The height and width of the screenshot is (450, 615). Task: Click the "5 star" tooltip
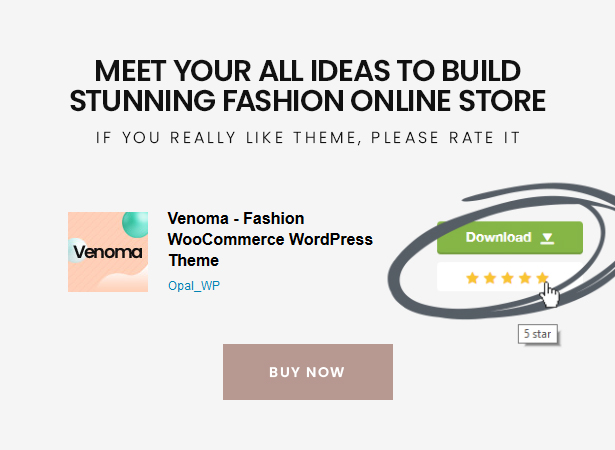(x=536, y=334)
